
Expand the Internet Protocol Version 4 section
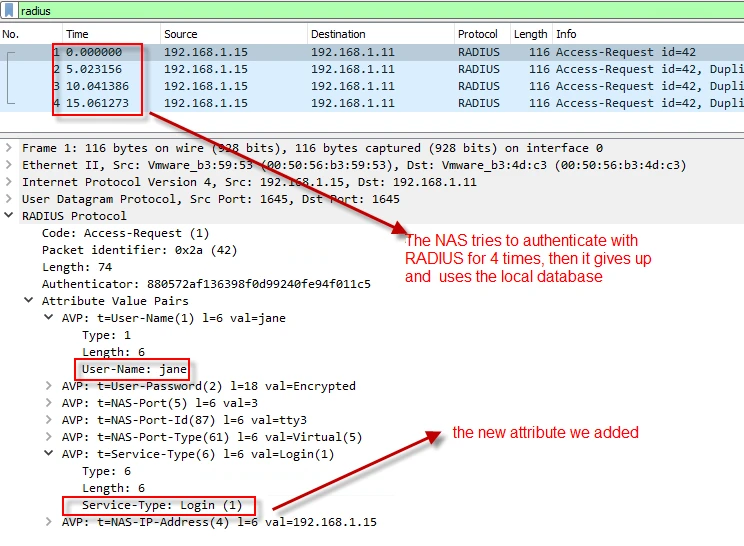pyautogui.click(x=10, y=182)
